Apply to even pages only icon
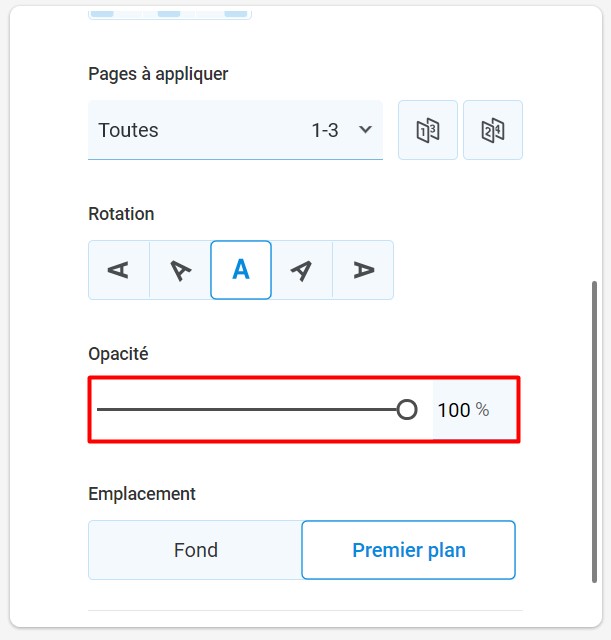611x640 pixels. [x=493, y=130]
